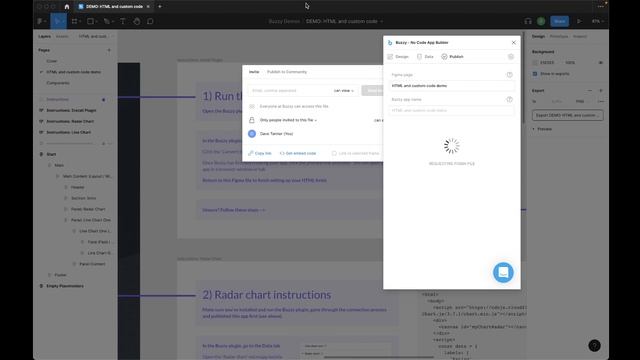The image size is (640, 360).
Task: Click help icon beside Figma page field
Action: [x=509, y=75]
